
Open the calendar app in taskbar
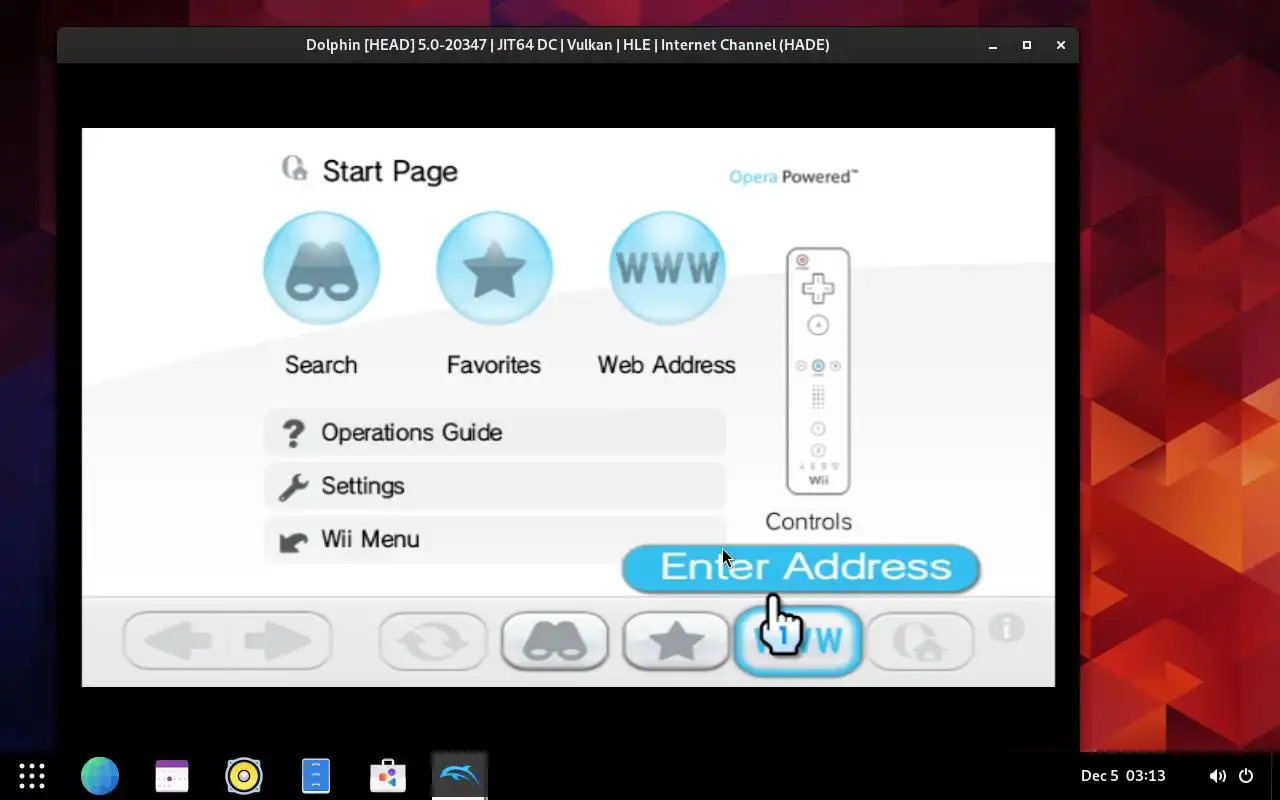[172, 776]
